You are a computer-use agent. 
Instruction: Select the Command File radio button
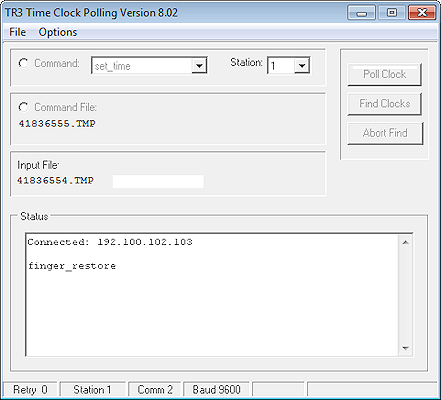click(x=24, y=107)
